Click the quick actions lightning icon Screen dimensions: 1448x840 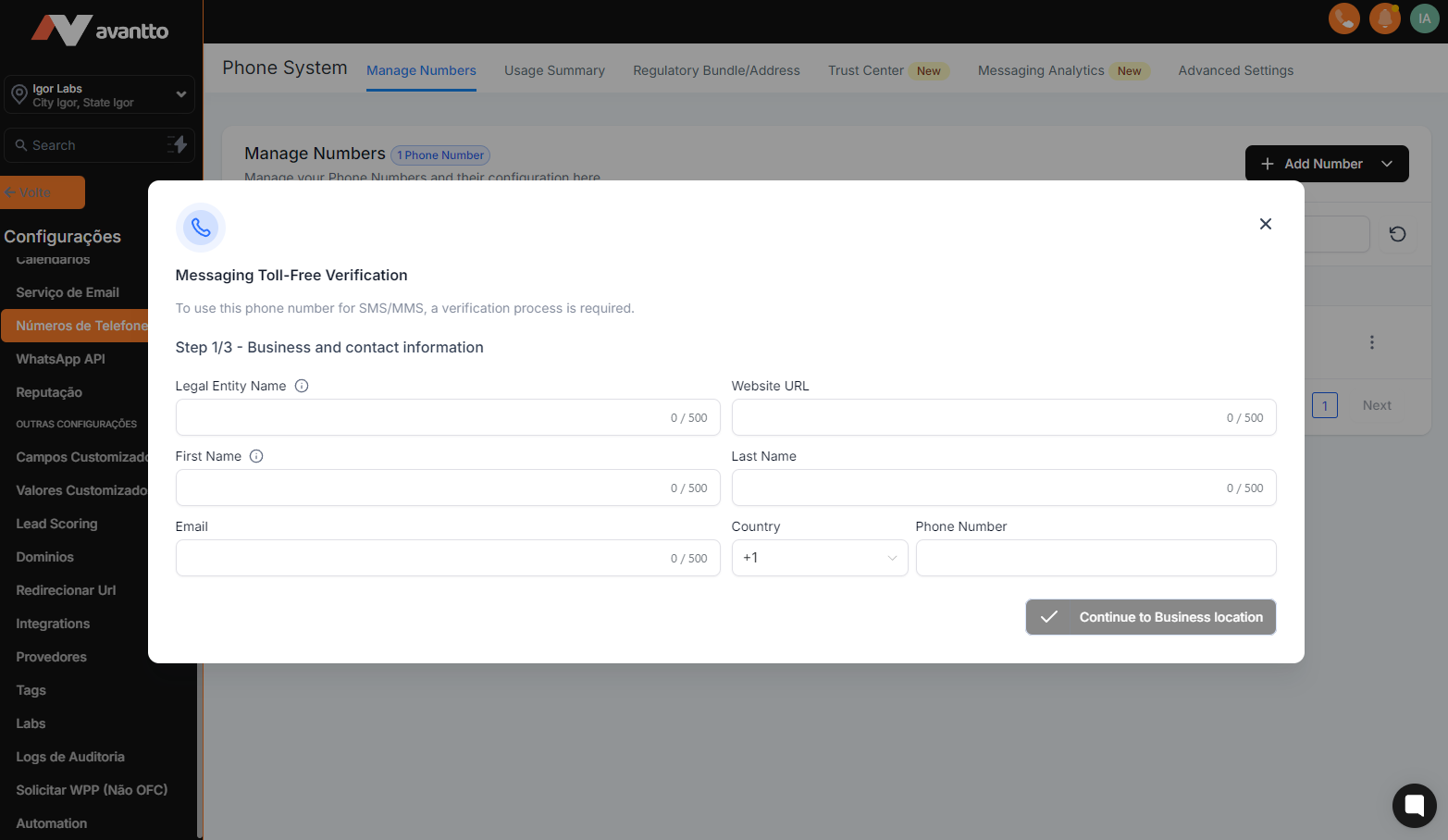pos(178,144)
